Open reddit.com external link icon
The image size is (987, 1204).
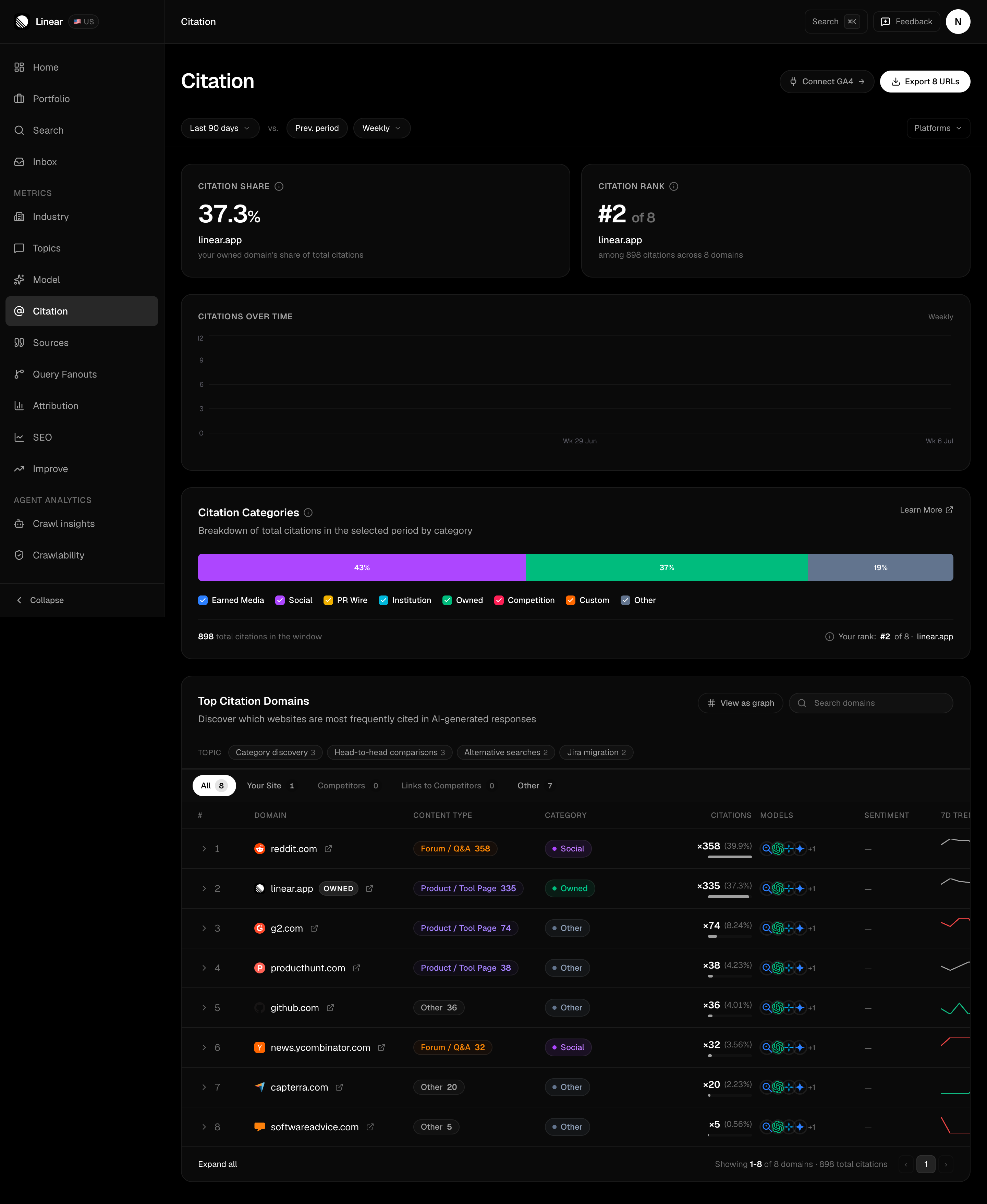tap(328, 849)
